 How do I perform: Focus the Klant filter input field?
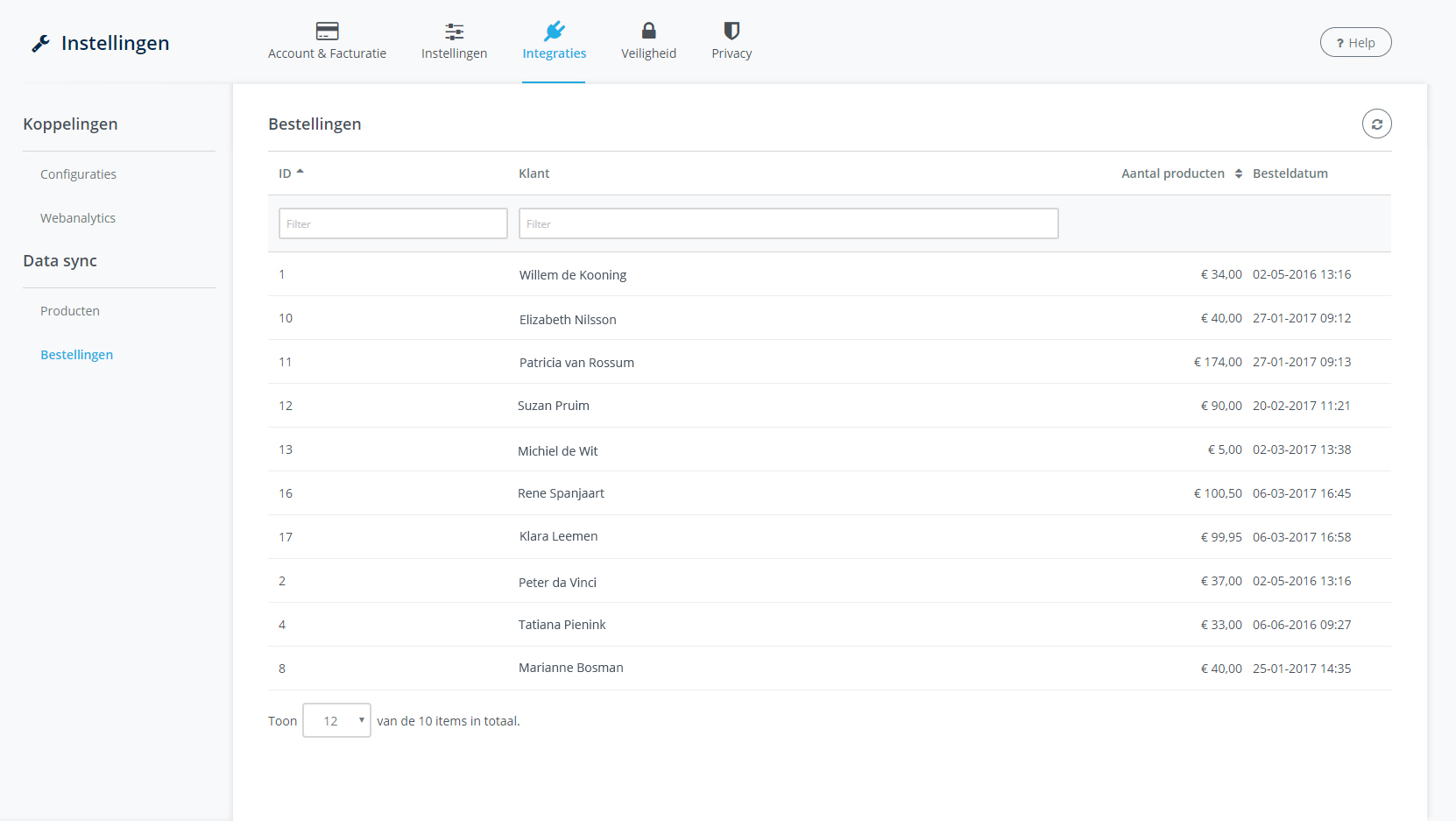pos(788,223)
